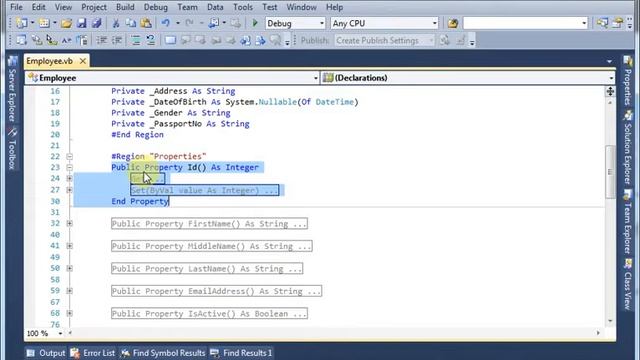Save Employee.vb with the floppy disk icon
This screenshot has height=360, width=640.
[82, 23]
